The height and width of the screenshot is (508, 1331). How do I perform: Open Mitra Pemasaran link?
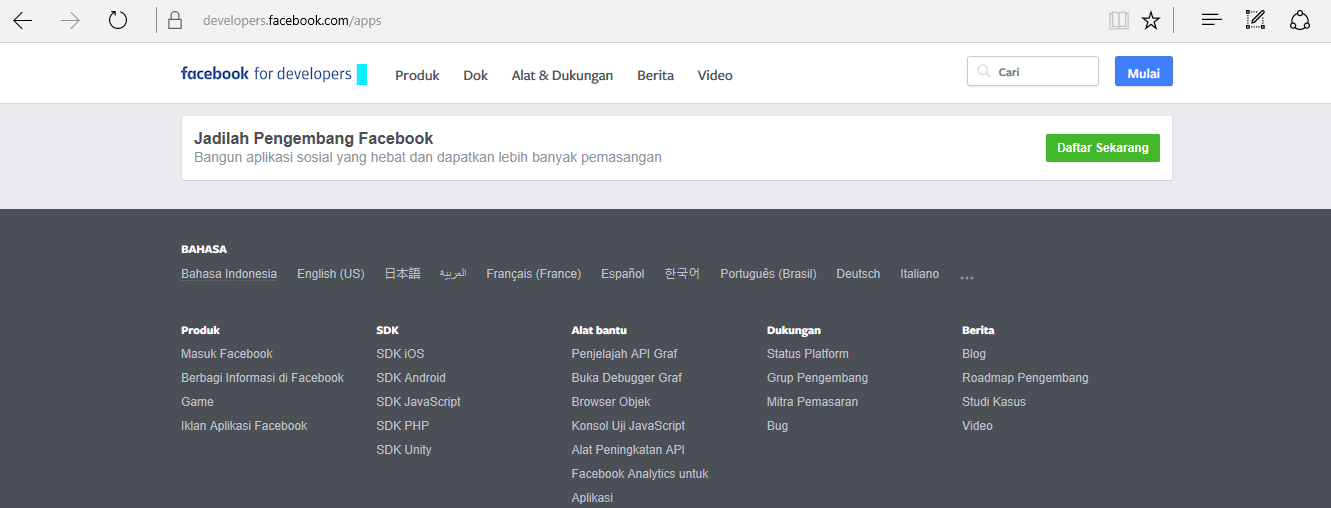(x=812, y=402)
